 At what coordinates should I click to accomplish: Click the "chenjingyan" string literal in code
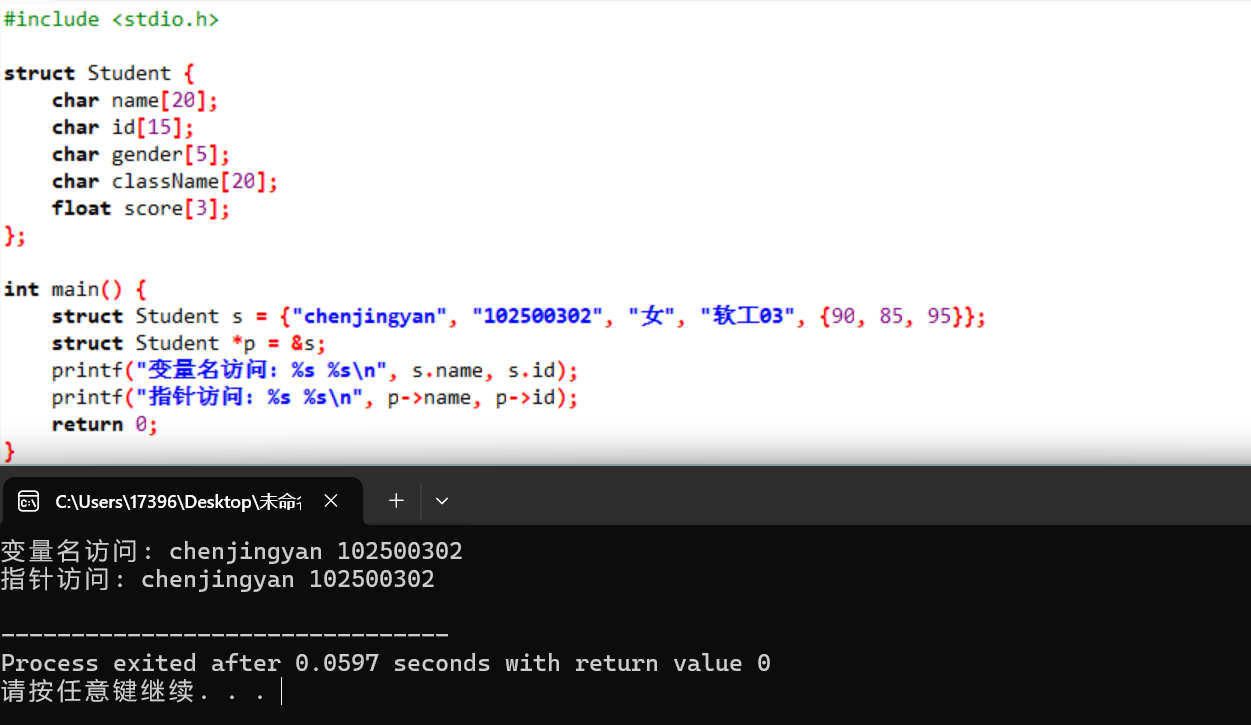coord(369,316)
